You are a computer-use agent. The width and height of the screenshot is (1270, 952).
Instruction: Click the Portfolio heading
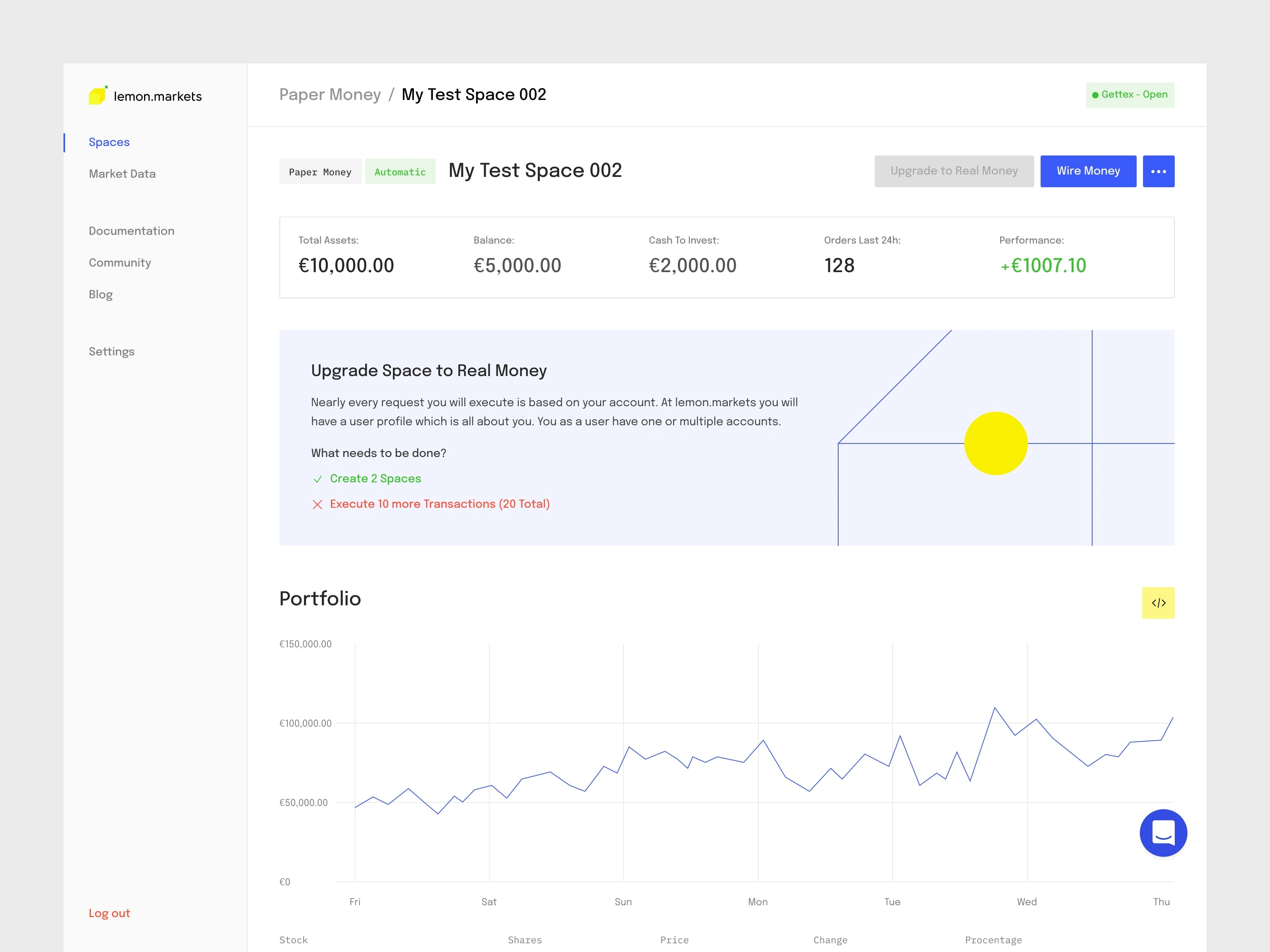[320, 599]
